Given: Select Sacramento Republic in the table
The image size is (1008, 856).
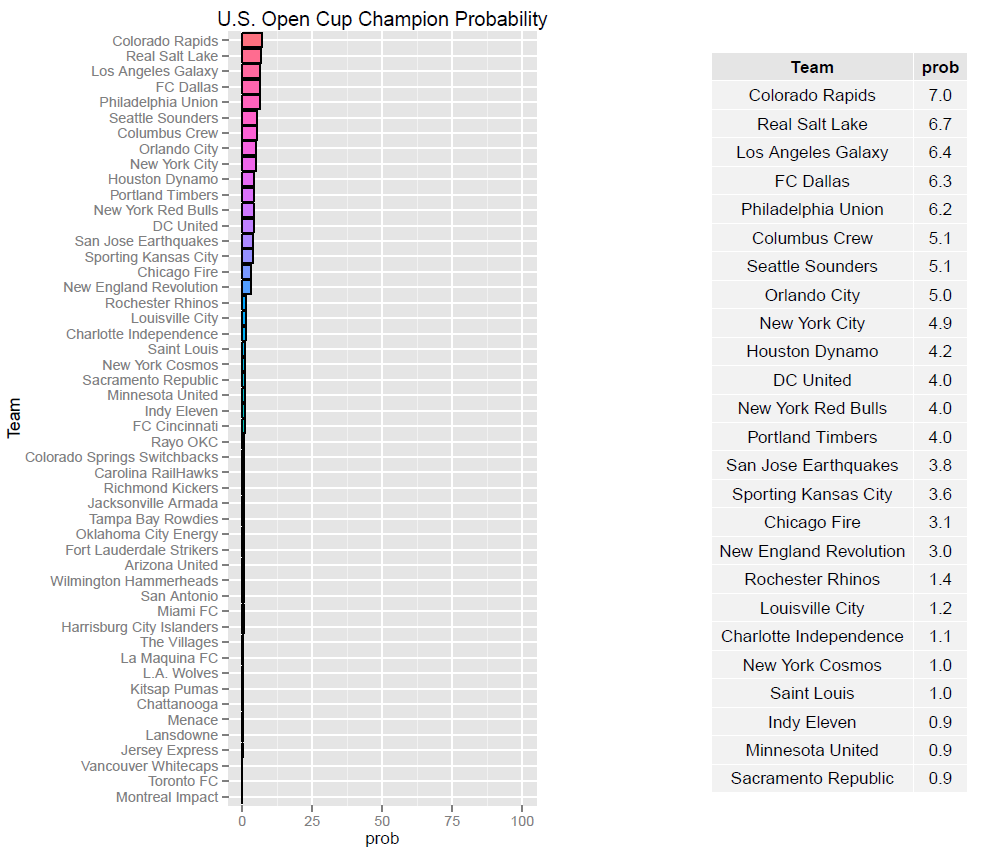Looking at the screenshot, I should click(x=811, y=778).
